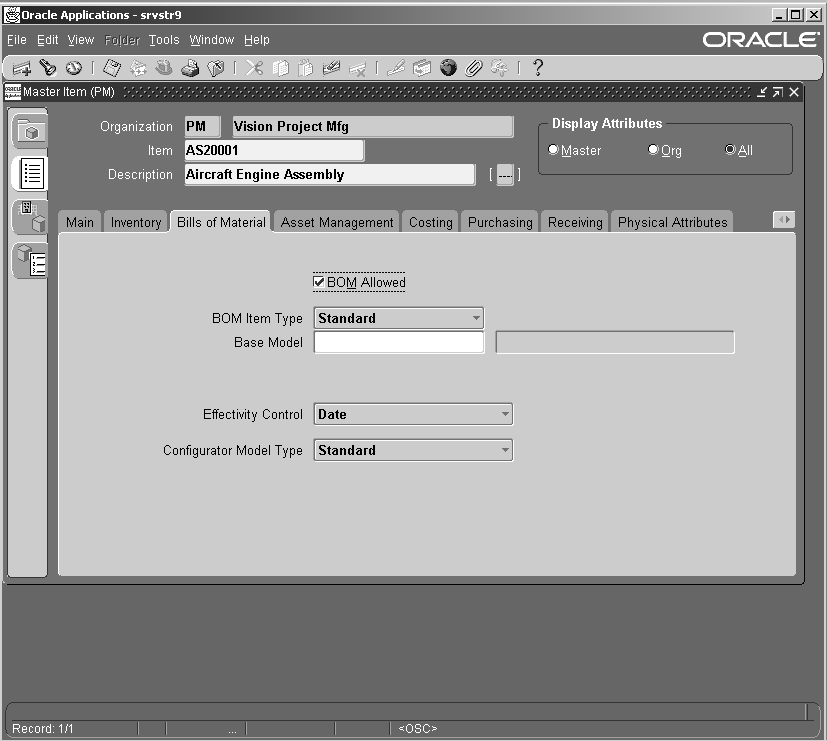
Task: Click the Translations globe icon
Action: (448, 68)
